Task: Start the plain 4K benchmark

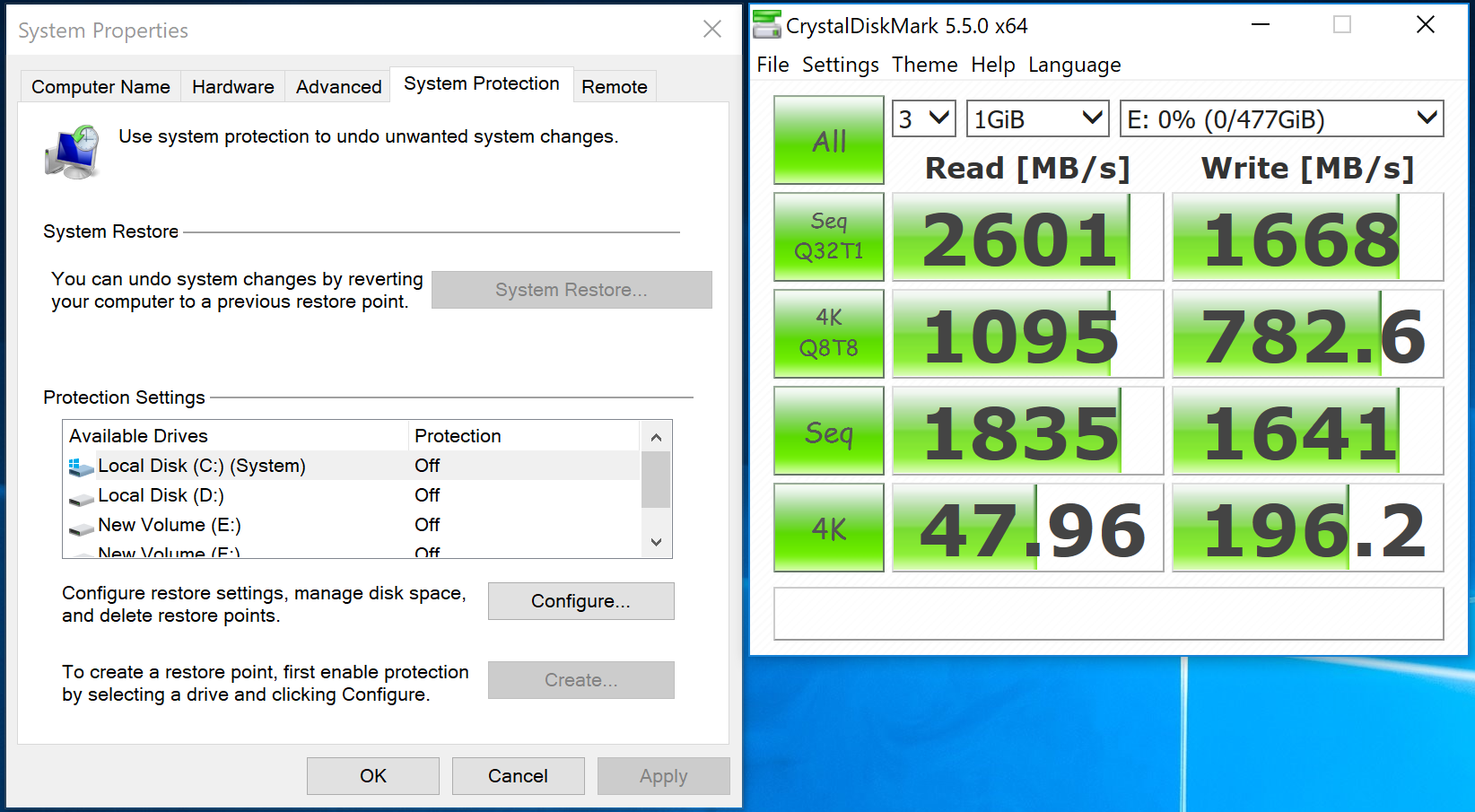Action: (x=829, y=528)
